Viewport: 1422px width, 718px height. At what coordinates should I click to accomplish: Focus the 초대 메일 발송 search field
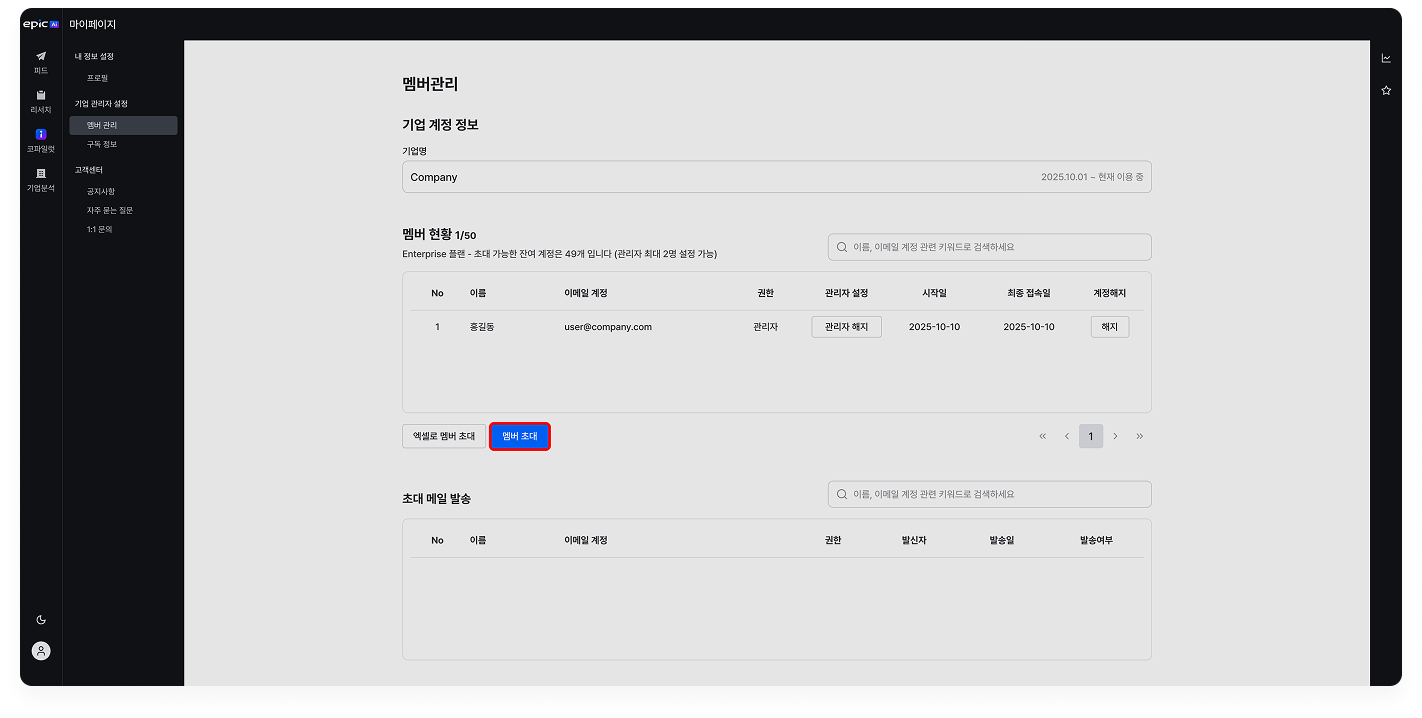point(989,494)
